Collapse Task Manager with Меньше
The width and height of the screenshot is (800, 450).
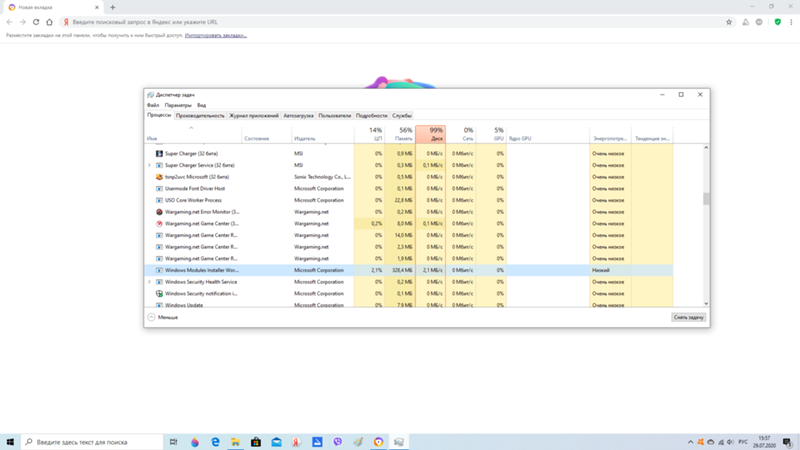[x=163, y=317]
